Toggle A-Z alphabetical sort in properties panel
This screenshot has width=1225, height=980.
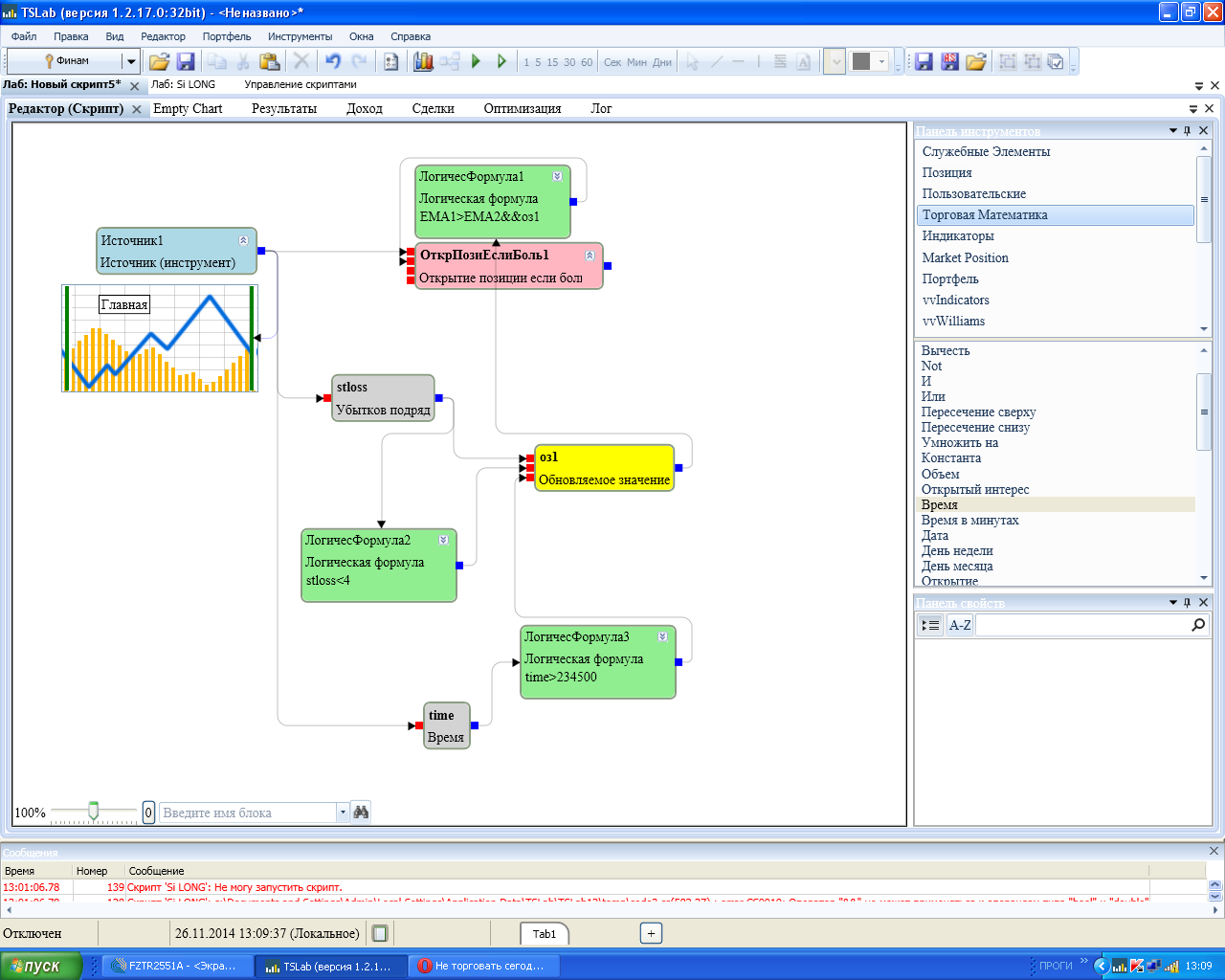coord(960,625)
